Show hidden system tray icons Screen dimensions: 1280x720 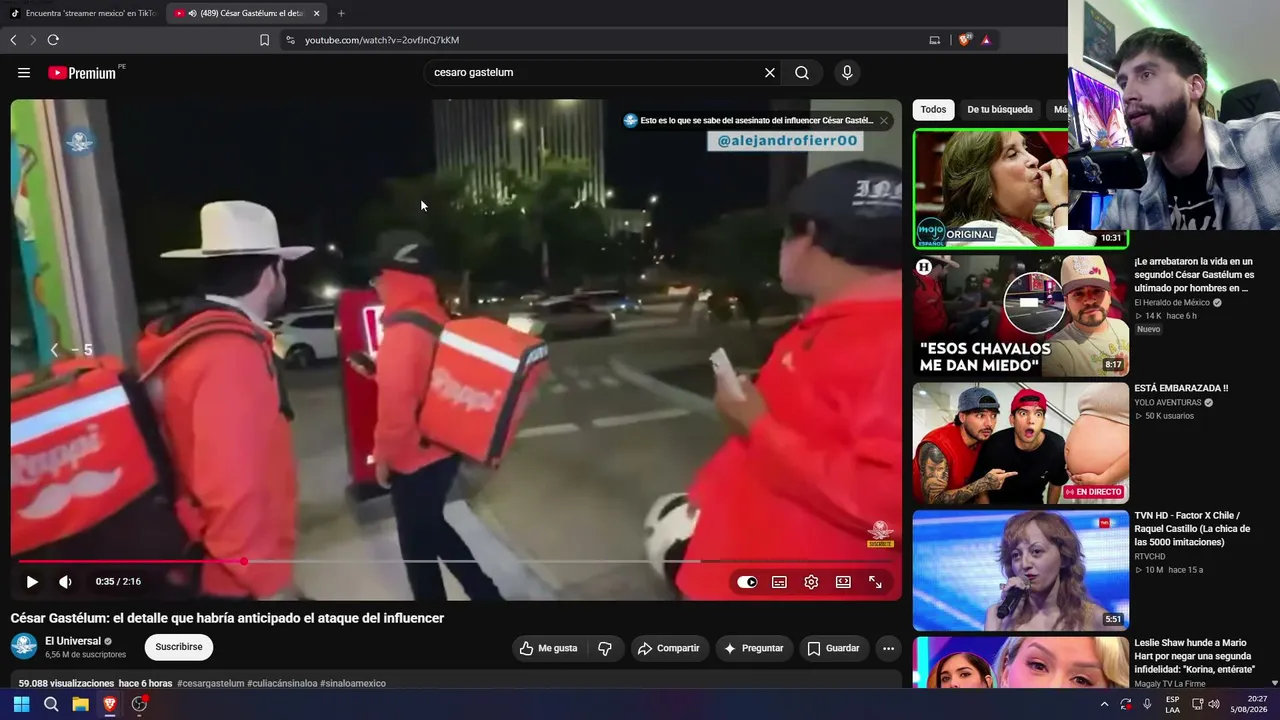point(1104,704)
